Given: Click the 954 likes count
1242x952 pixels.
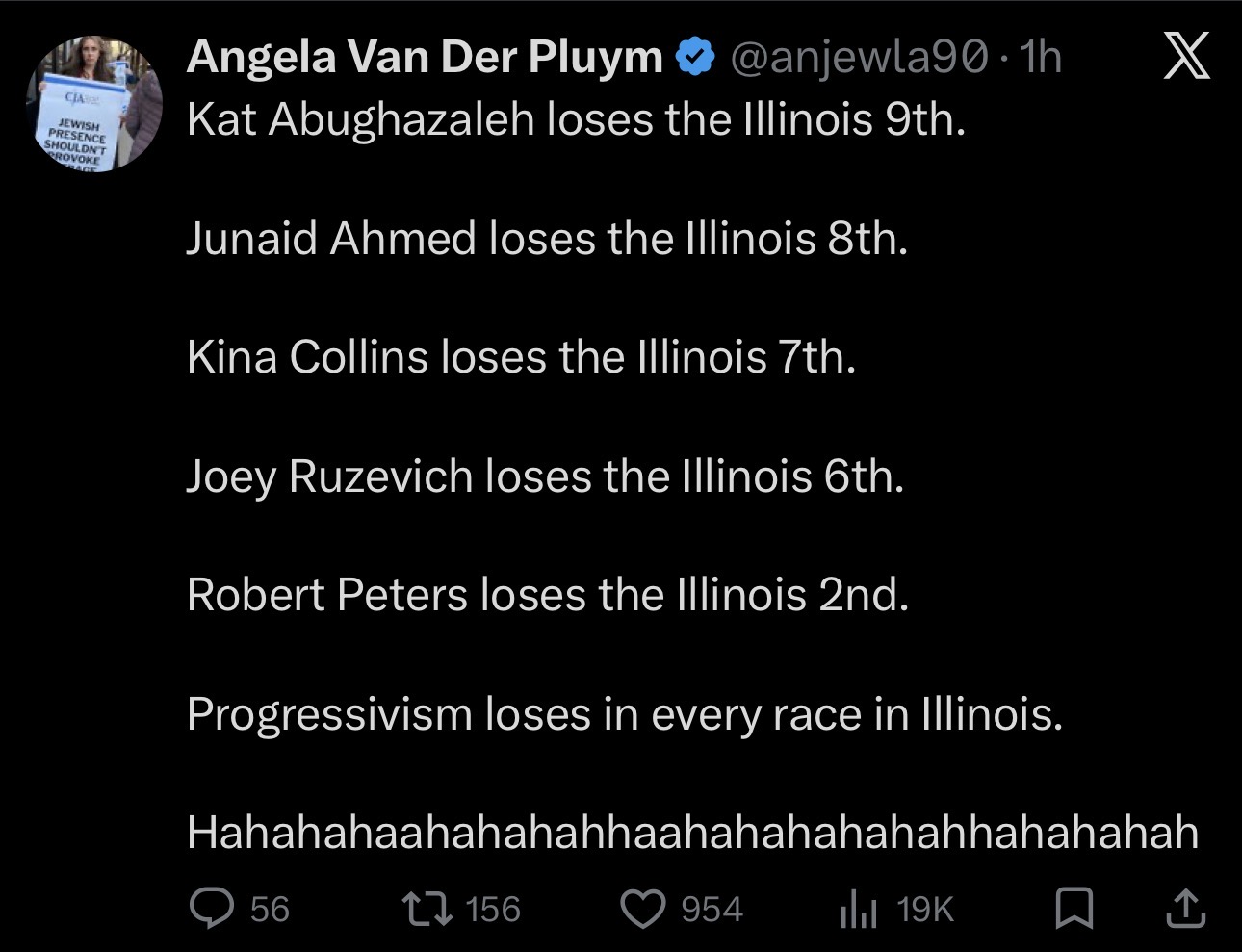Looking at the screenshot, I should click(712, 909).
